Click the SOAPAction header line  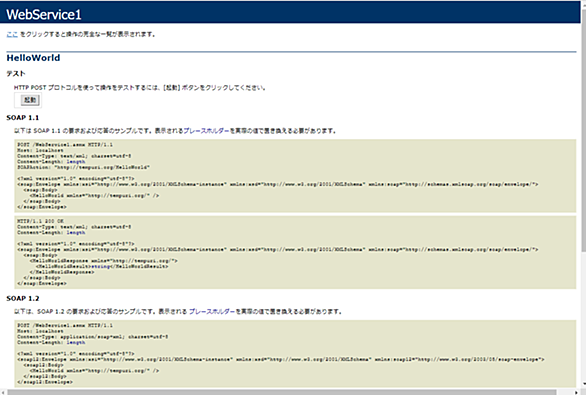[x=83, y=167]
